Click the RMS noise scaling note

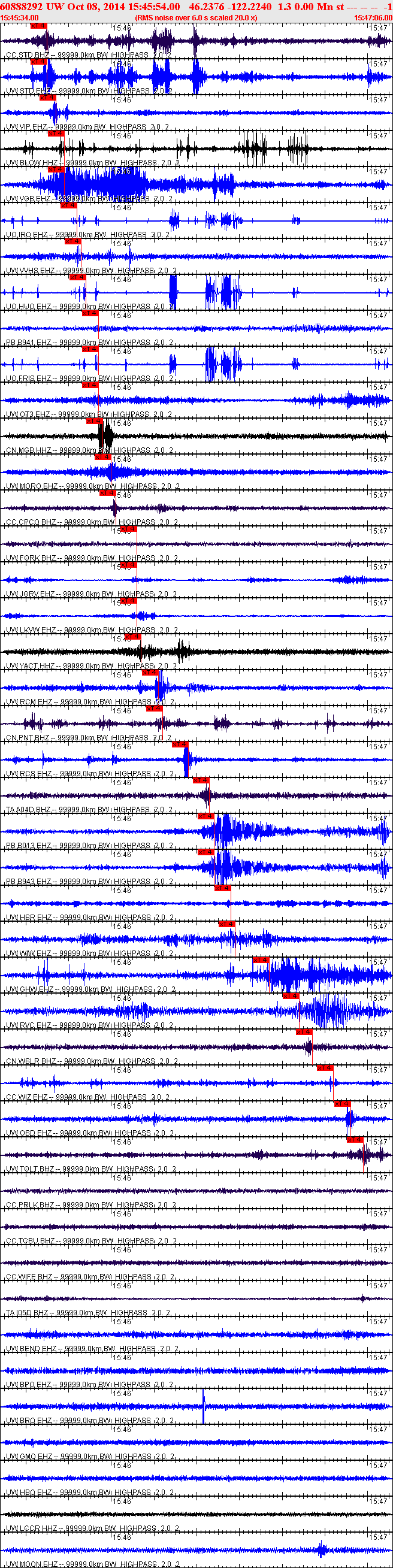(x=196, y=17)
